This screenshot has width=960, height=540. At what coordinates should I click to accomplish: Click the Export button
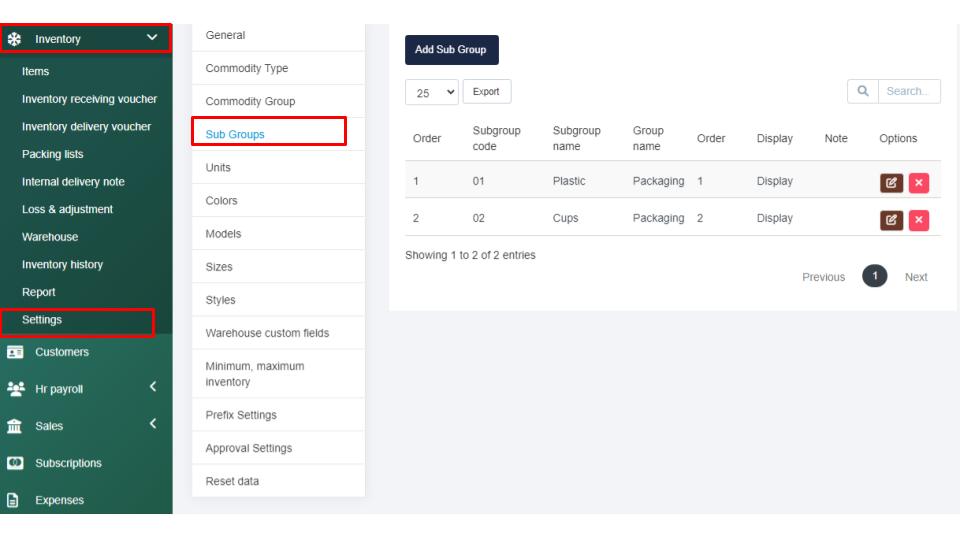486,92
